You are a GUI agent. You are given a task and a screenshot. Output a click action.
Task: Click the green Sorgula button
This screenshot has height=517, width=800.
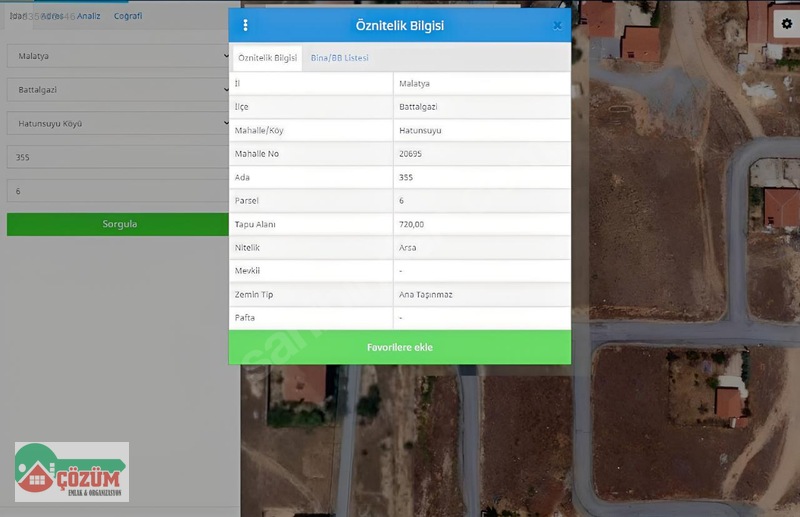[118, 224]
